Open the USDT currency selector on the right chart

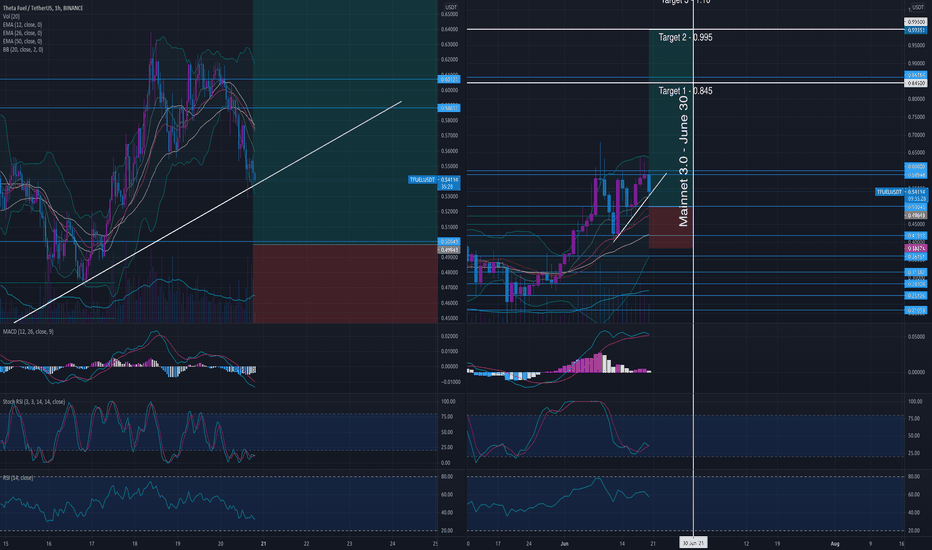(x=918, y=7)
